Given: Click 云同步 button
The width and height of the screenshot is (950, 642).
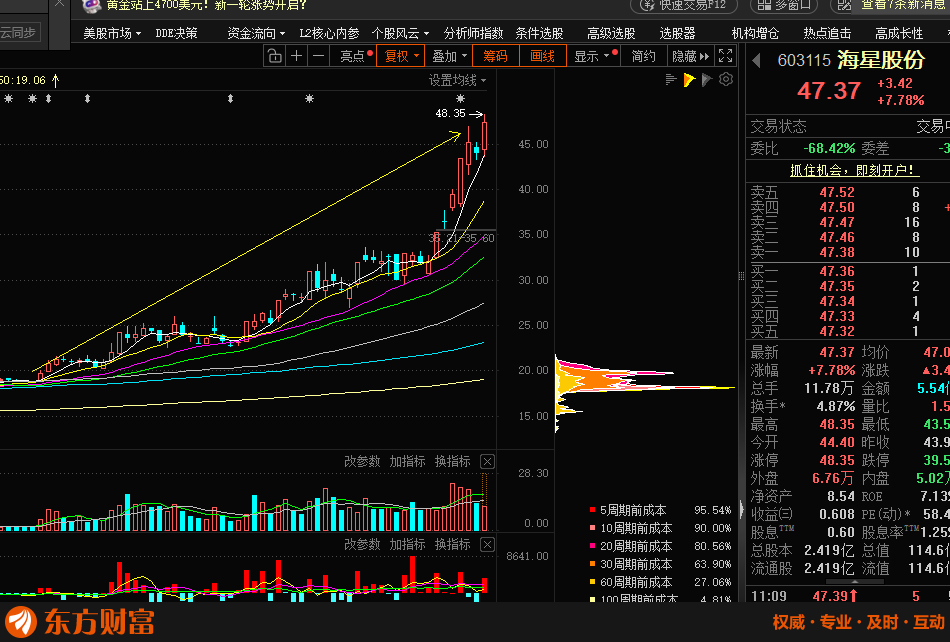Looking at the screenshot, I should (18, 32).
